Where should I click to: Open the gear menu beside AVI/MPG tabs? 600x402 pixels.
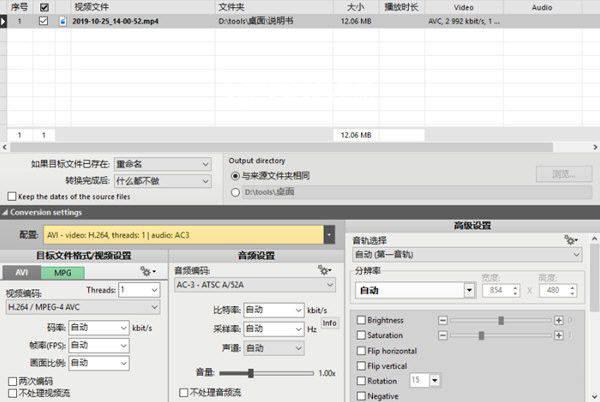(x=148, y=272)
